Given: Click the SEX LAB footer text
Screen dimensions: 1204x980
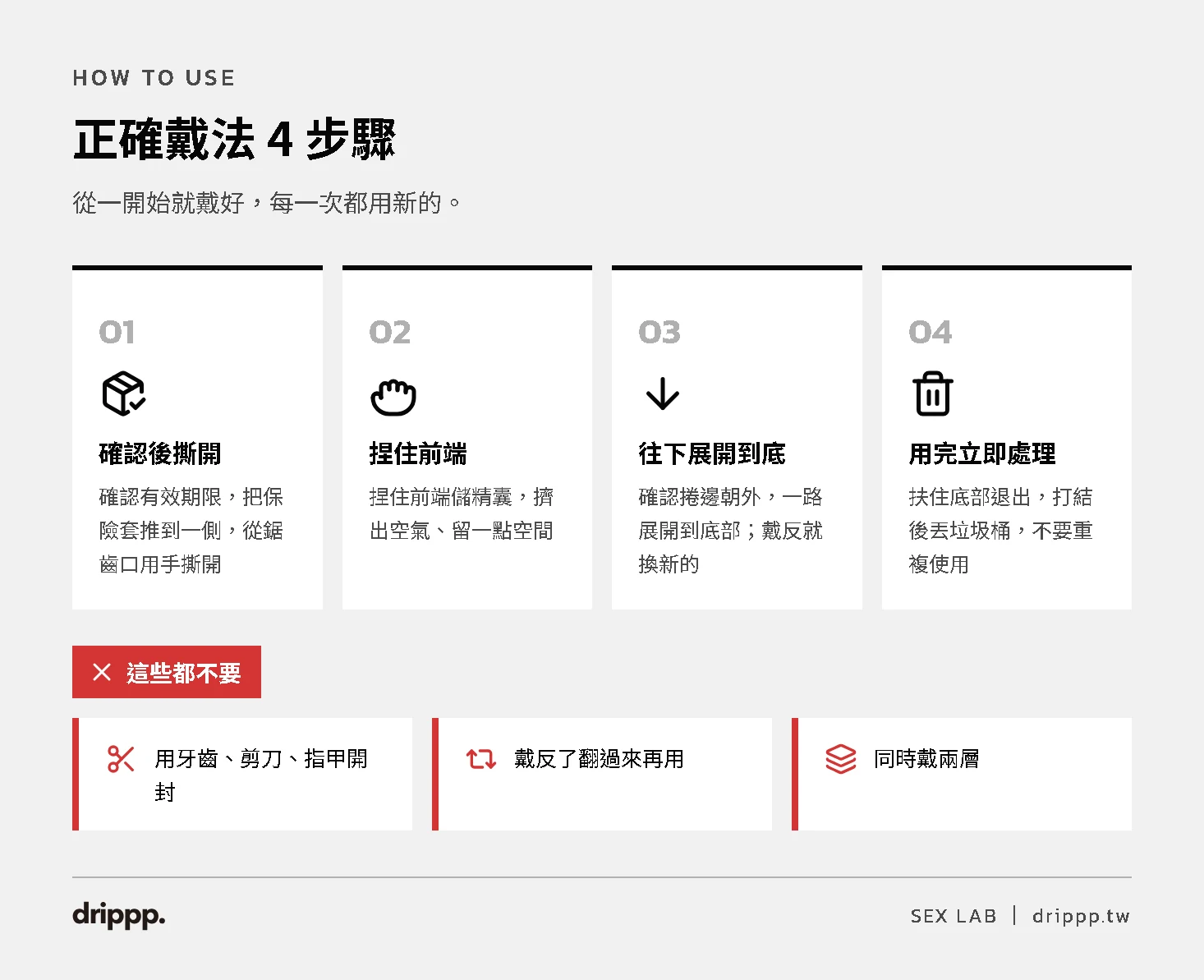Looking at the screenshot, I should tap(953, 916).
